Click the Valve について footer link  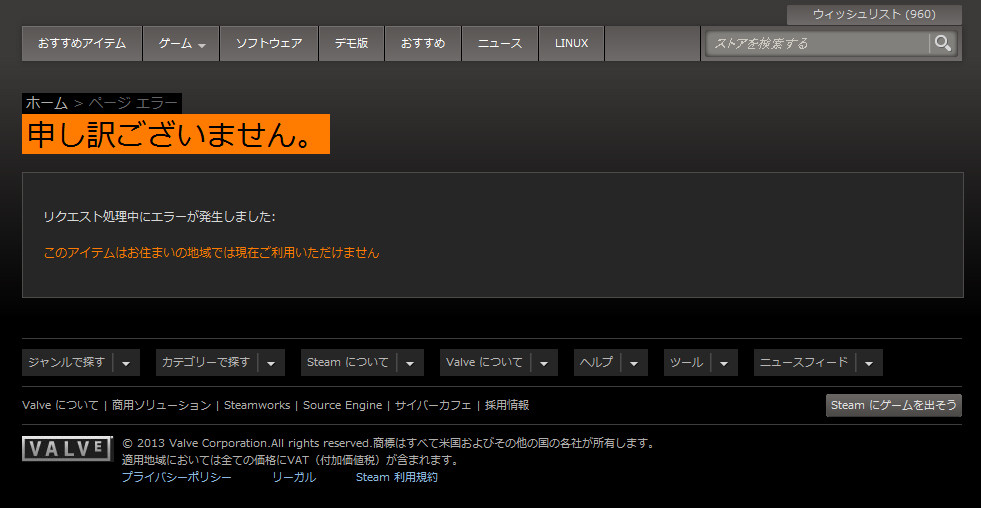click(61, 405)
